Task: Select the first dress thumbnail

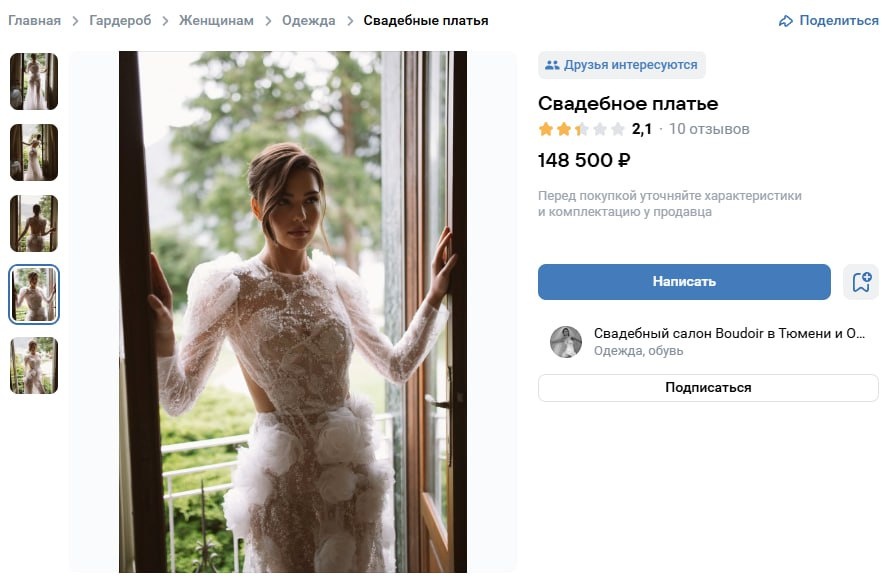Action: pos(34,81)
